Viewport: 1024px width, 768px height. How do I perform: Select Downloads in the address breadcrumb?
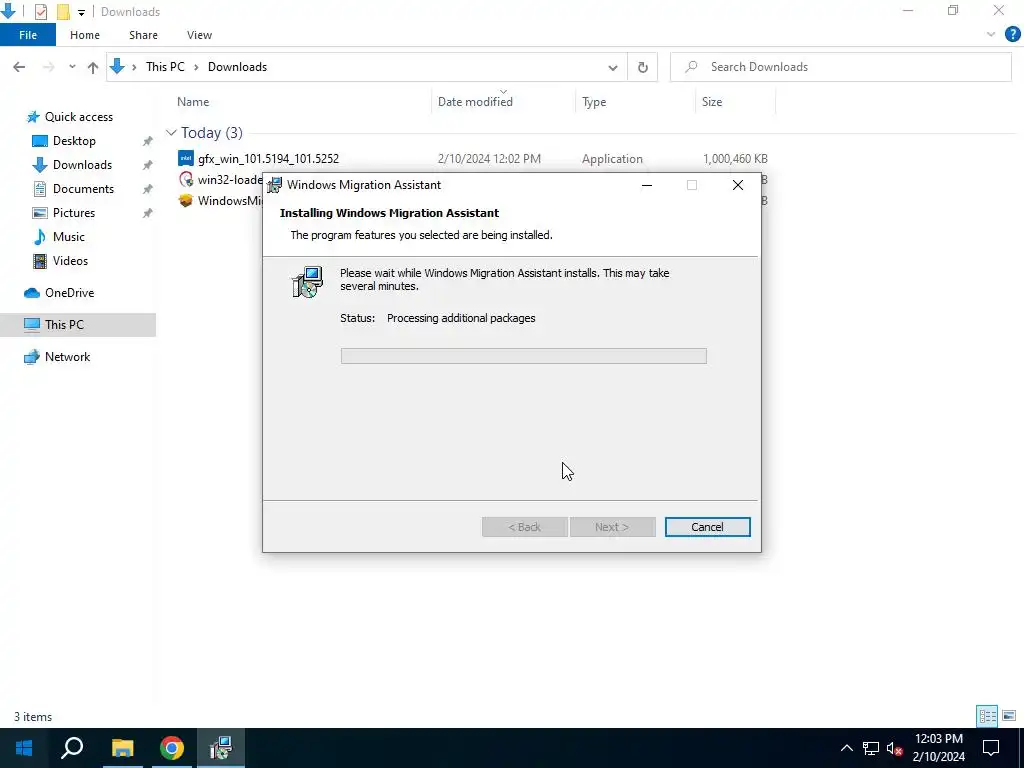pos(237,67)
